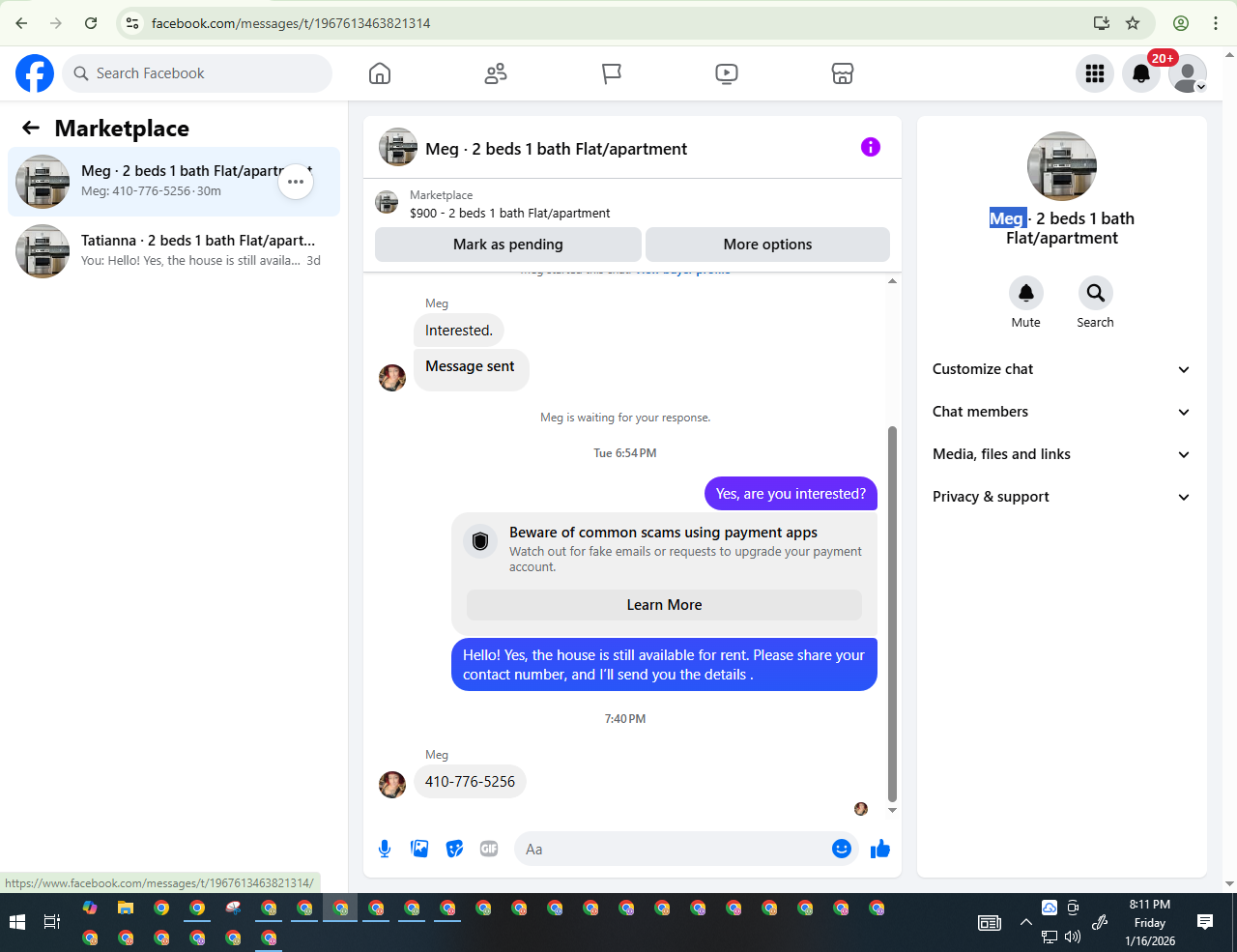The image size is (1237, 952).
Task: Open the Marketplace storefront icon
Action: (x=843, y=73)
